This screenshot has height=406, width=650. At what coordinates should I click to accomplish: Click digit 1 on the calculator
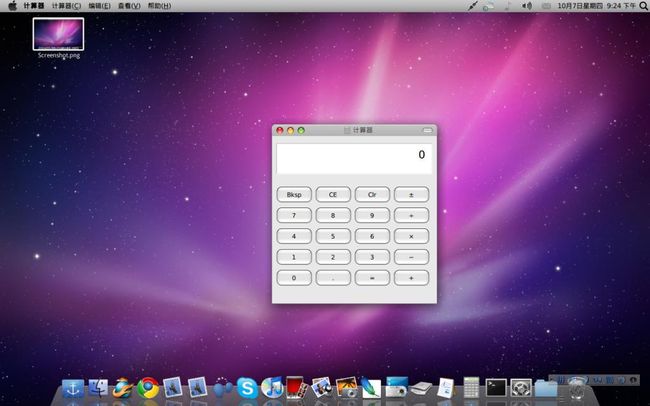294,257
